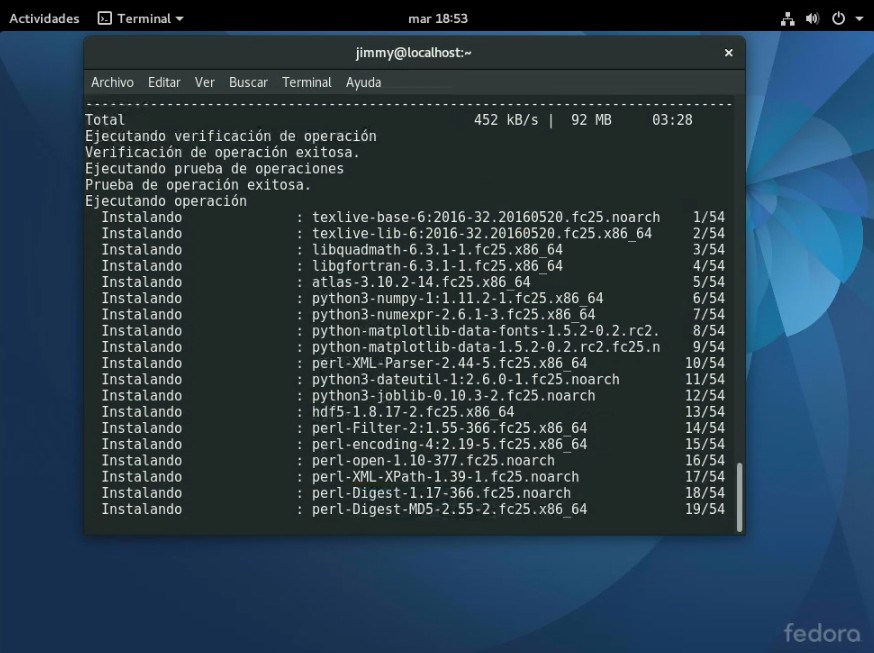Click the jimmy@localhost title bar
The width and height of the screenshot is (874, 653).
tap(414, 53)
